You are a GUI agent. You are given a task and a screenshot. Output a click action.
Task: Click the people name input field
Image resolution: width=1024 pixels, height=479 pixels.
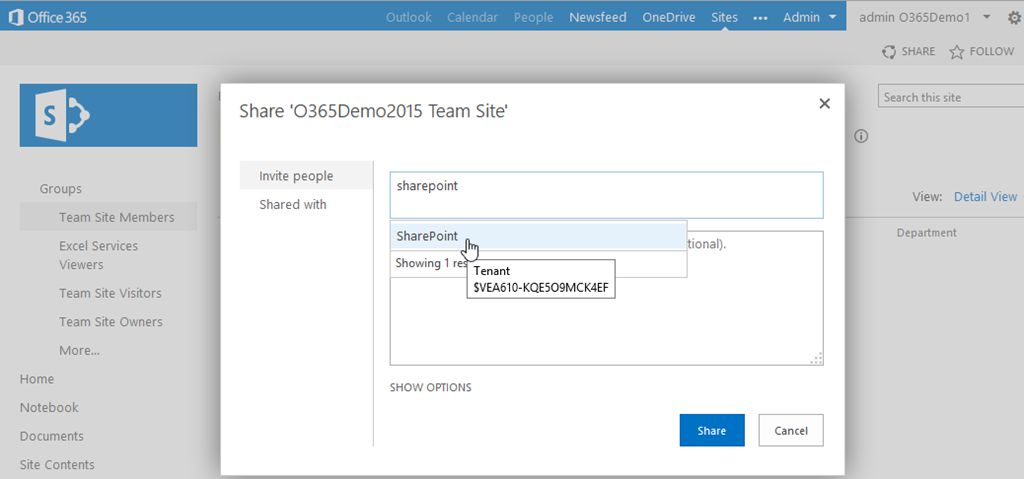point(606,195)
